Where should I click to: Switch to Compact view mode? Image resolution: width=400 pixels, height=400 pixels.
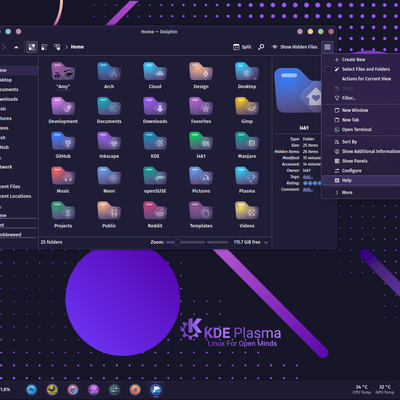(x=44, y=47)
